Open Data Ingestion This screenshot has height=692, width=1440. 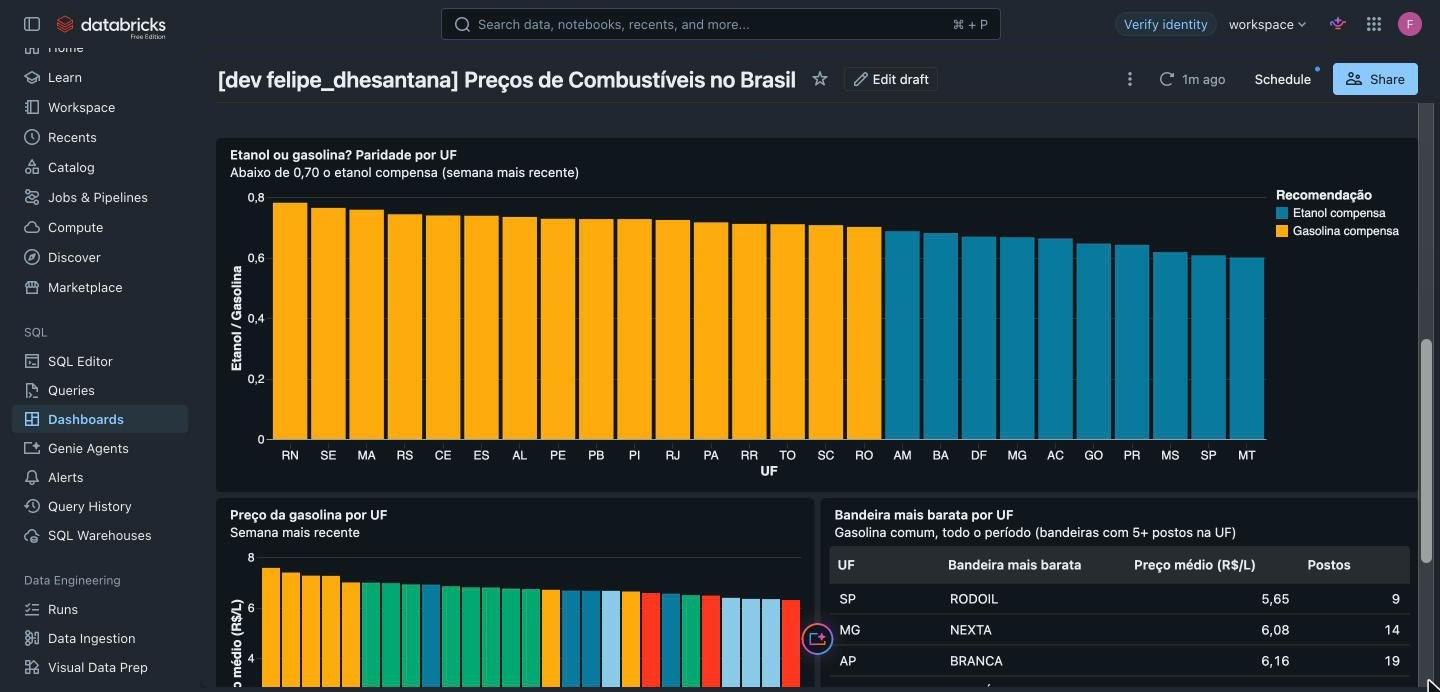(91, 638)
